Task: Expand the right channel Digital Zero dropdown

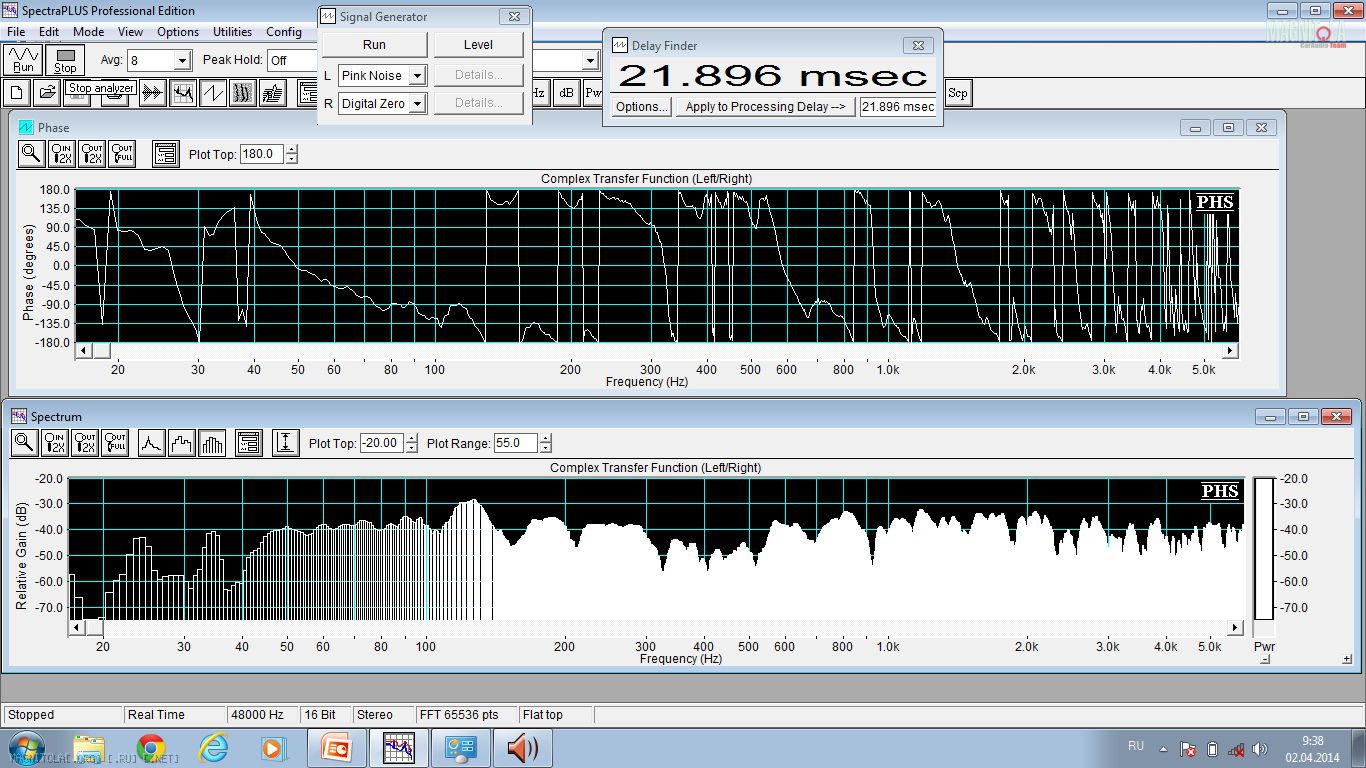Action: [417, 104]
